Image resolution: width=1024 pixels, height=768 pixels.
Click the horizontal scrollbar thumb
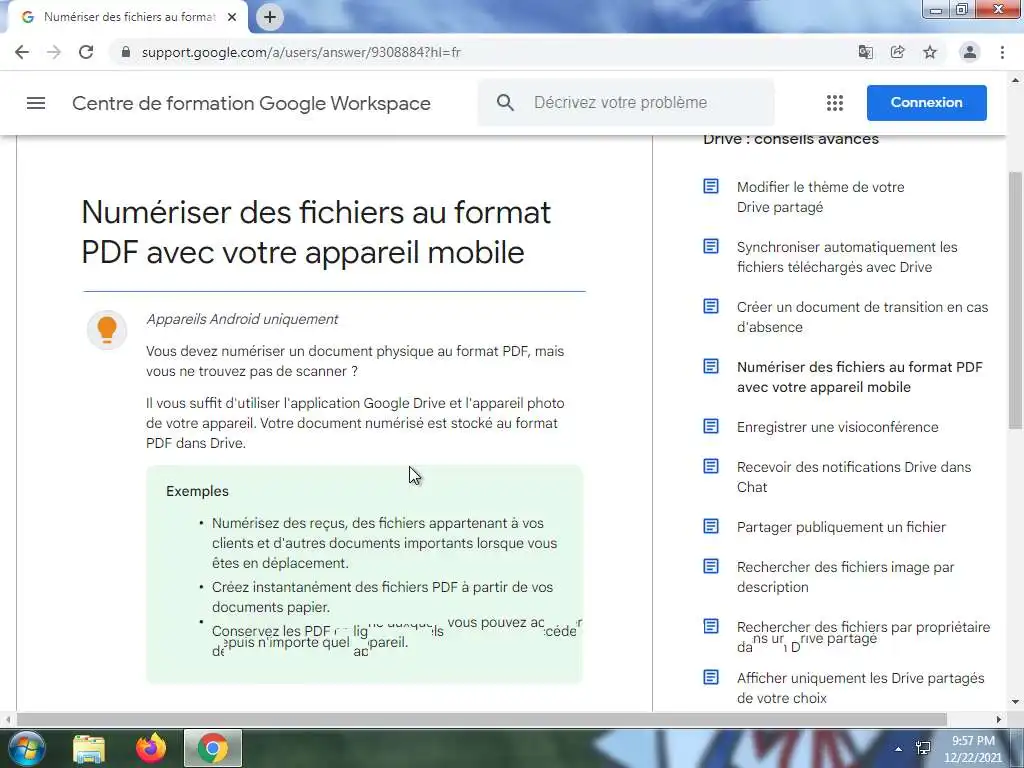tap(482, 720)
